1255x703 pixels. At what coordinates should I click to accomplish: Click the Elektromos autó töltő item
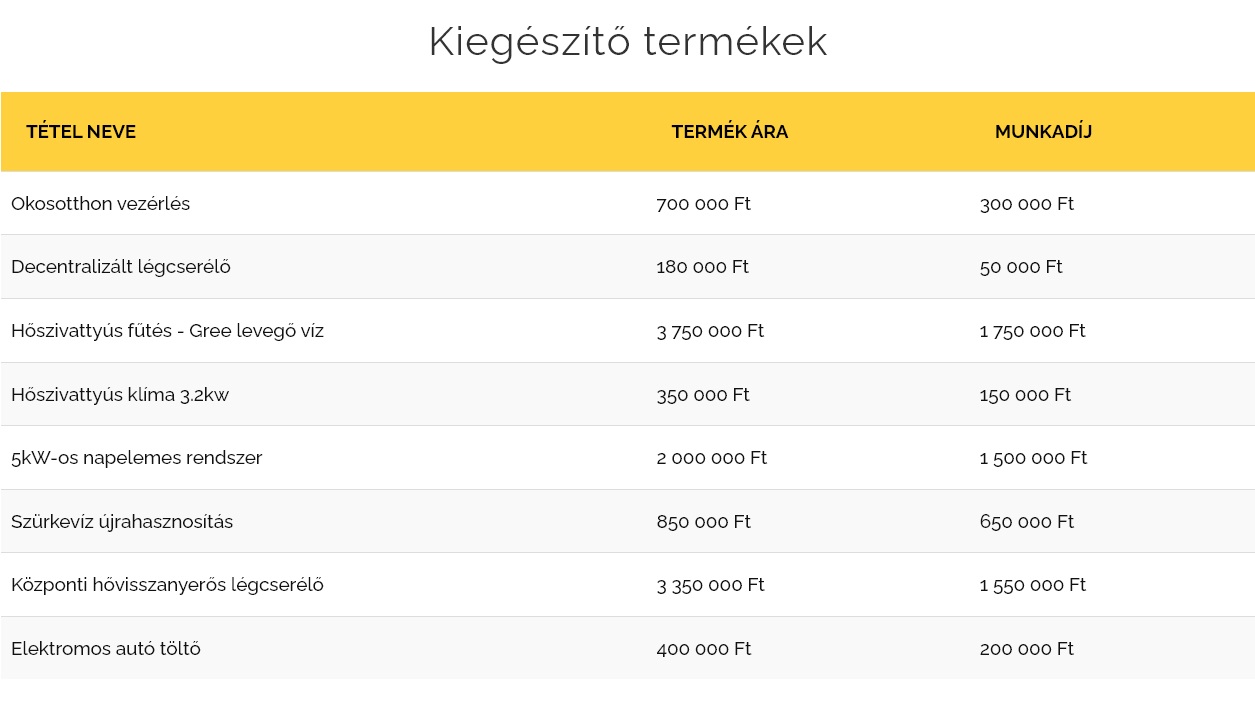[106, 649]
